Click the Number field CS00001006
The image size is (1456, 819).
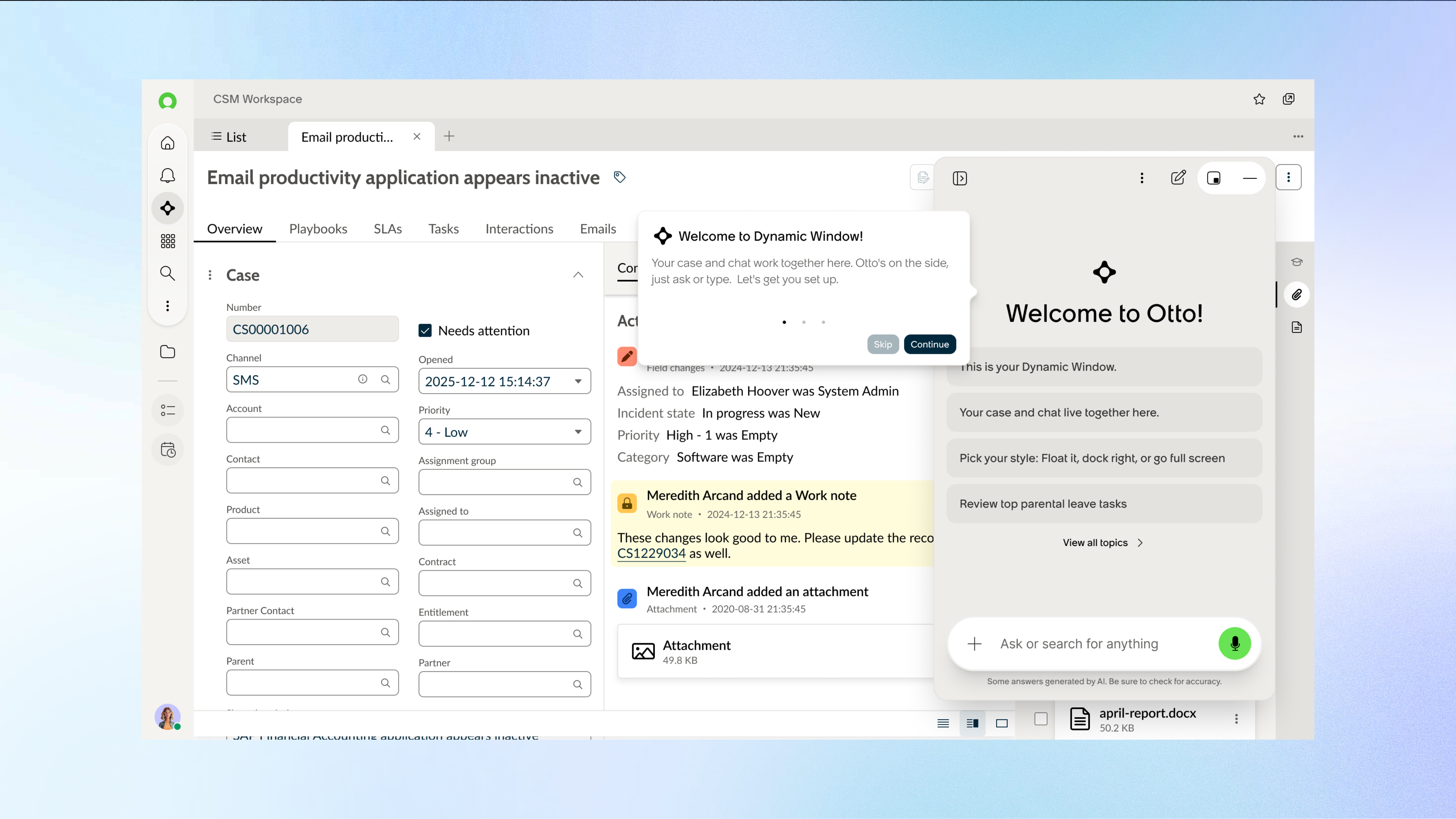tap(312, 329)
